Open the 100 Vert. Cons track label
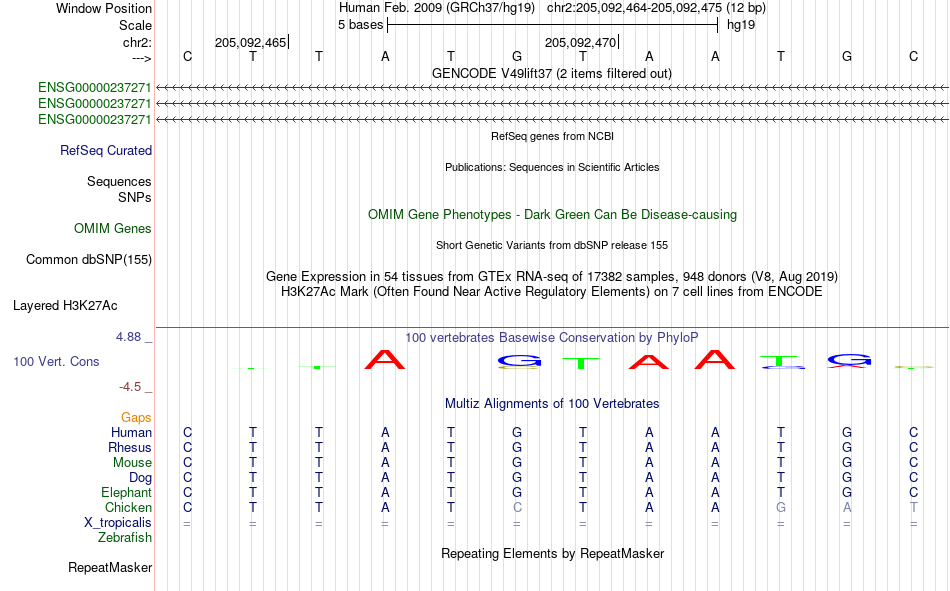This screenshot has width=950, height=591. [56, 362]
